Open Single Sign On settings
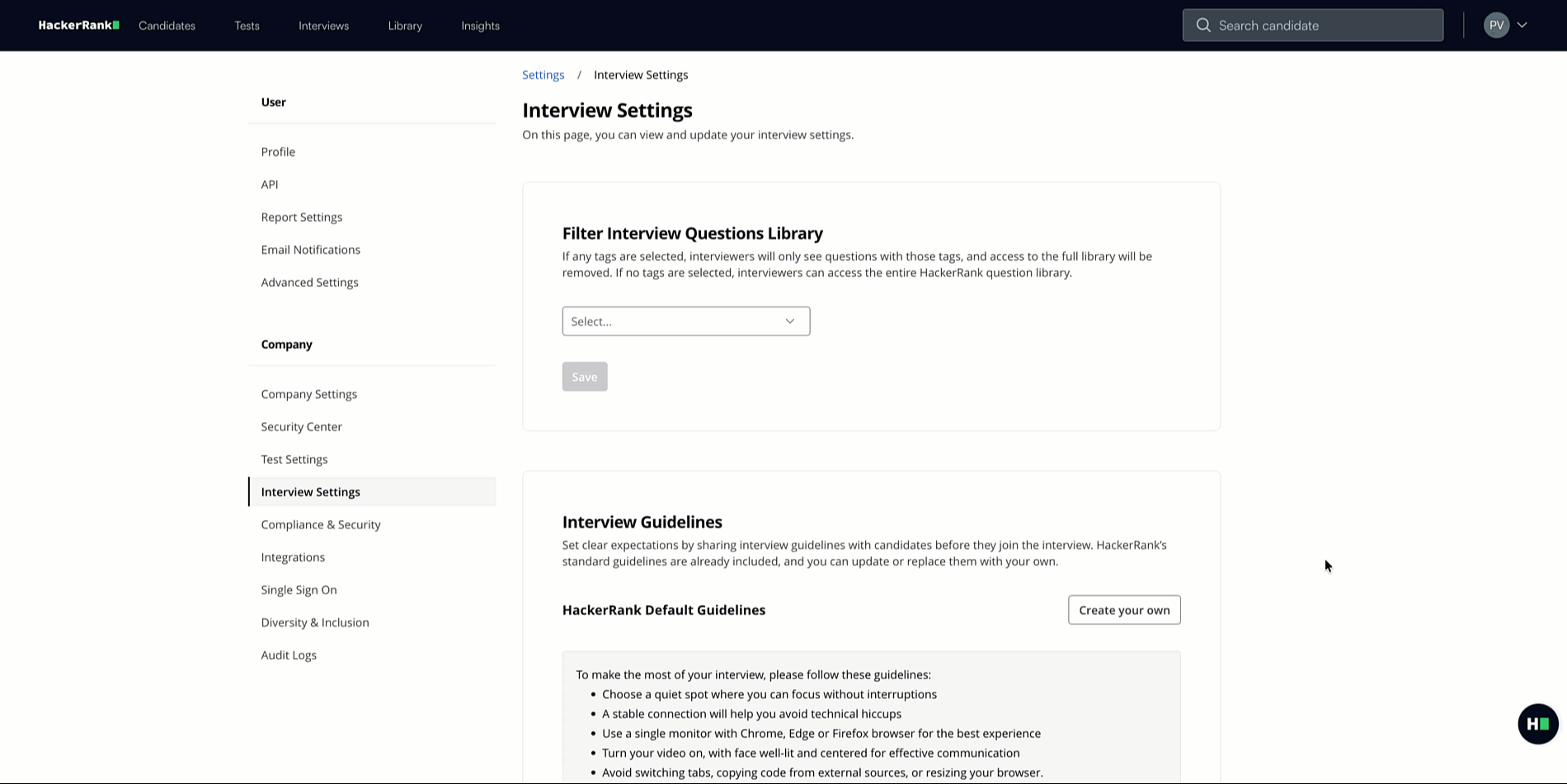 tap(299, 589)
